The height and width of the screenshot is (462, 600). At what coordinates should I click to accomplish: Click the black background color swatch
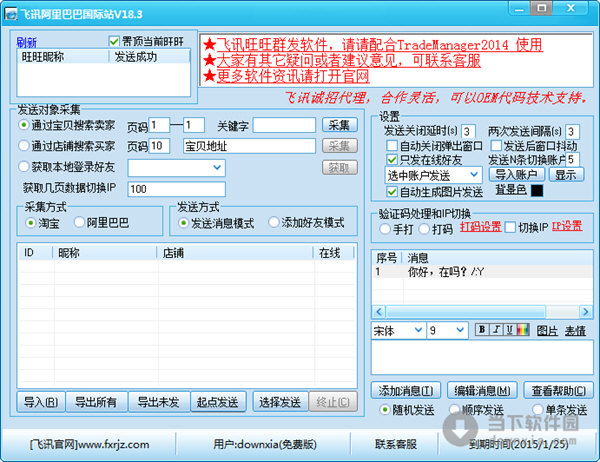click(x=537, y=190)
